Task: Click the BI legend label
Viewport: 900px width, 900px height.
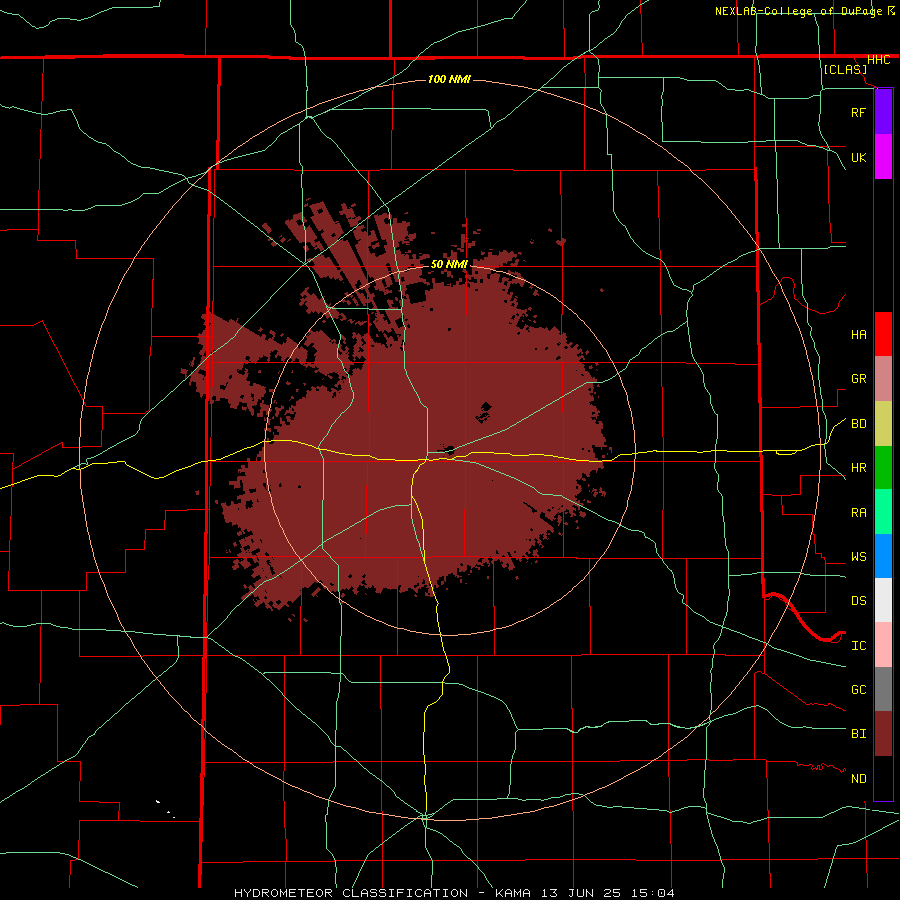Action: [x=858, y=734]
